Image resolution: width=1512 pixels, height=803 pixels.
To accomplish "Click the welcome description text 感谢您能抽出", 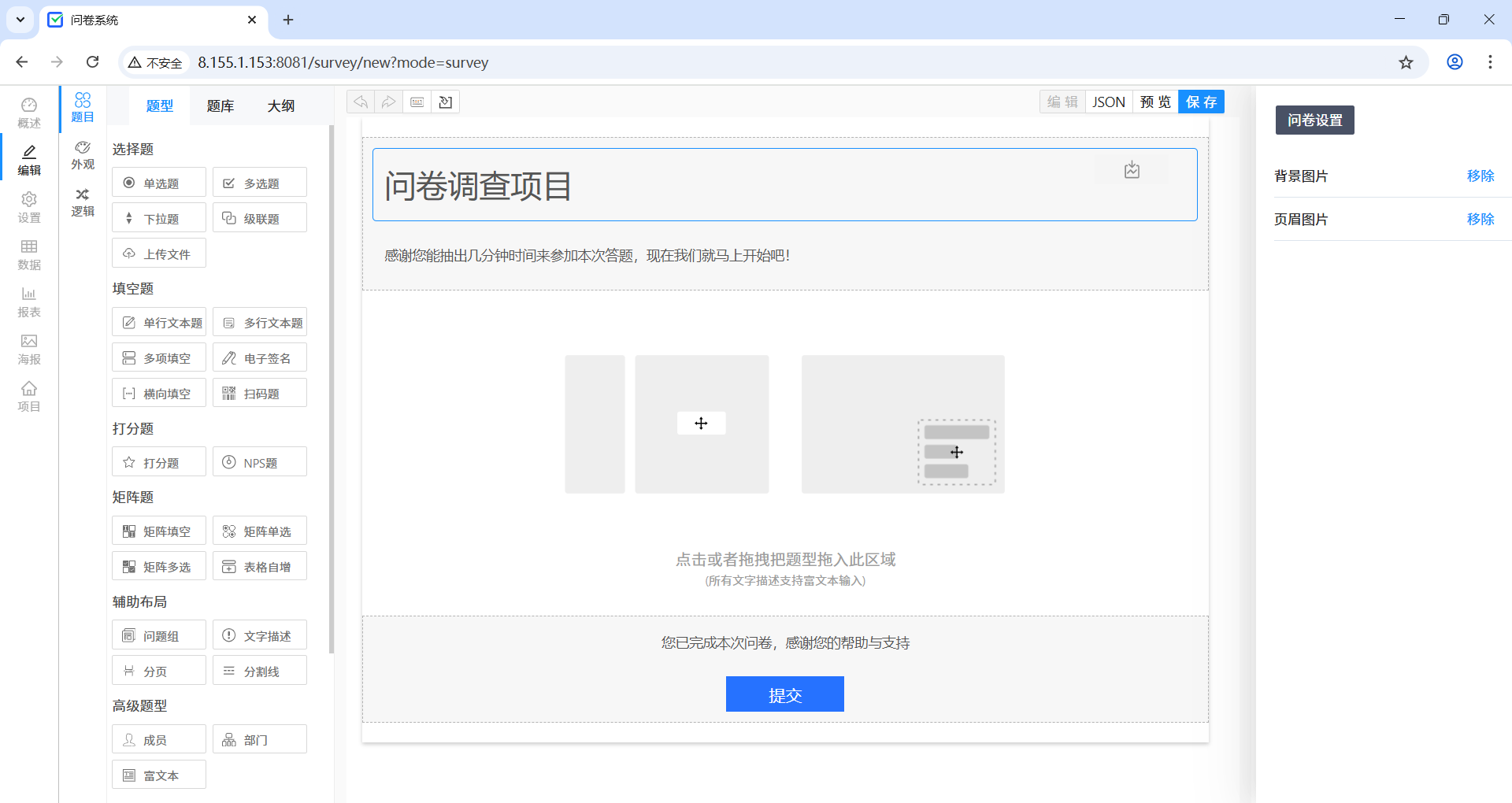I will (x=587, y=256).
